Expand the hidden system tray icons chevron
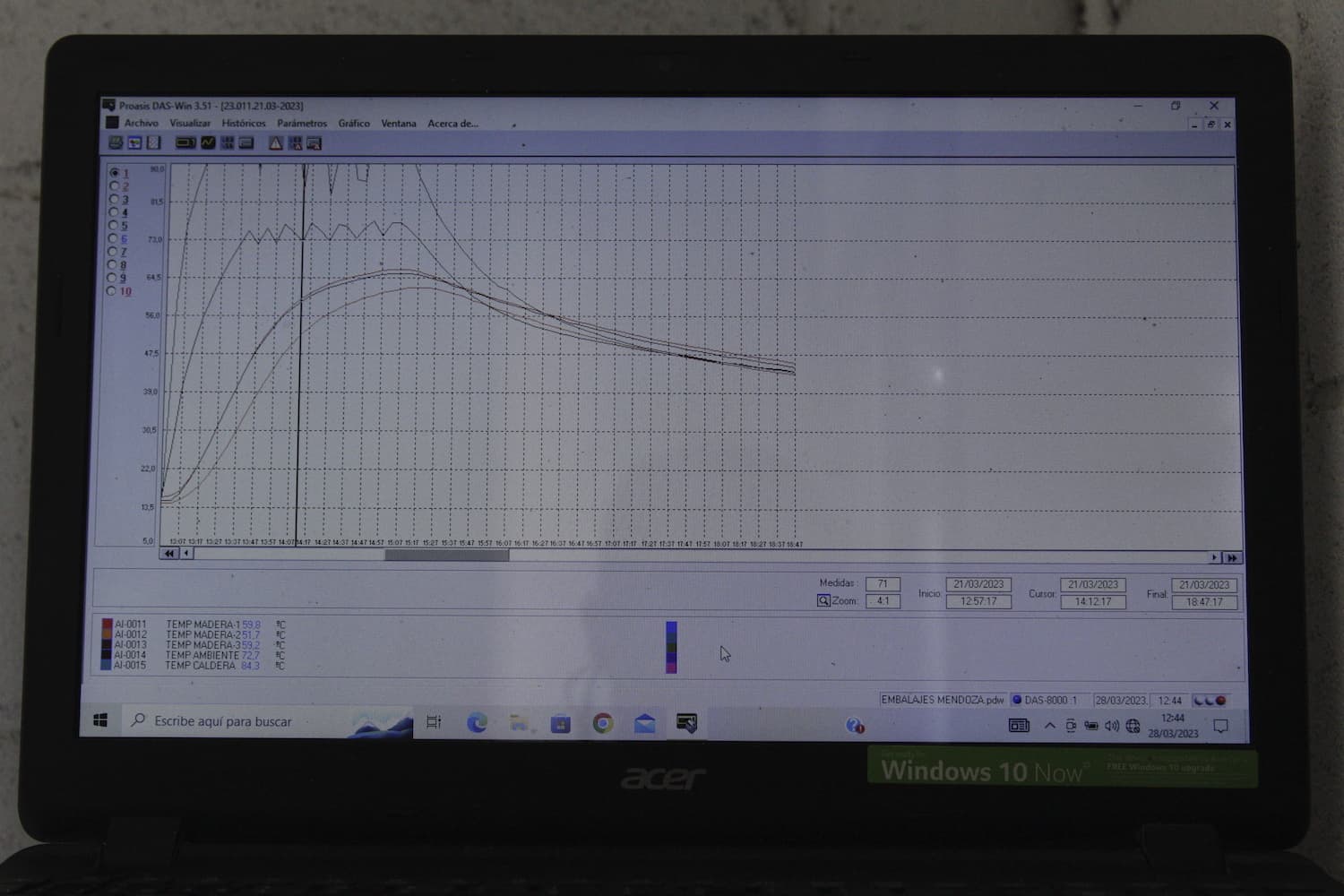This screenshot has height=896, width=1344. click(1049, 726)
